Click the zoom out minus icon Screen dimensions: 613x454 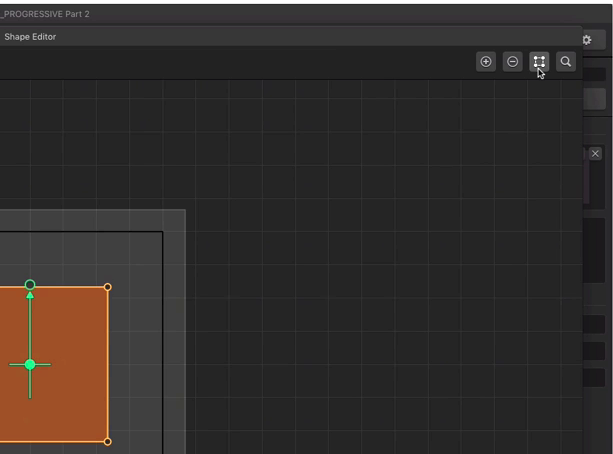pos(512,62)
